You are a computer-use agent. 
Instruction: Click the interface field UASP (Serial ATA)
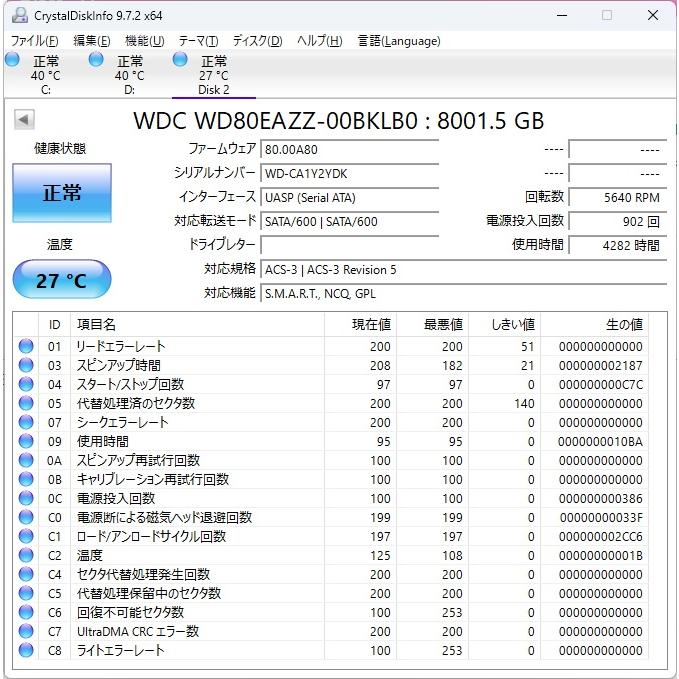click(x=349, y=197)
